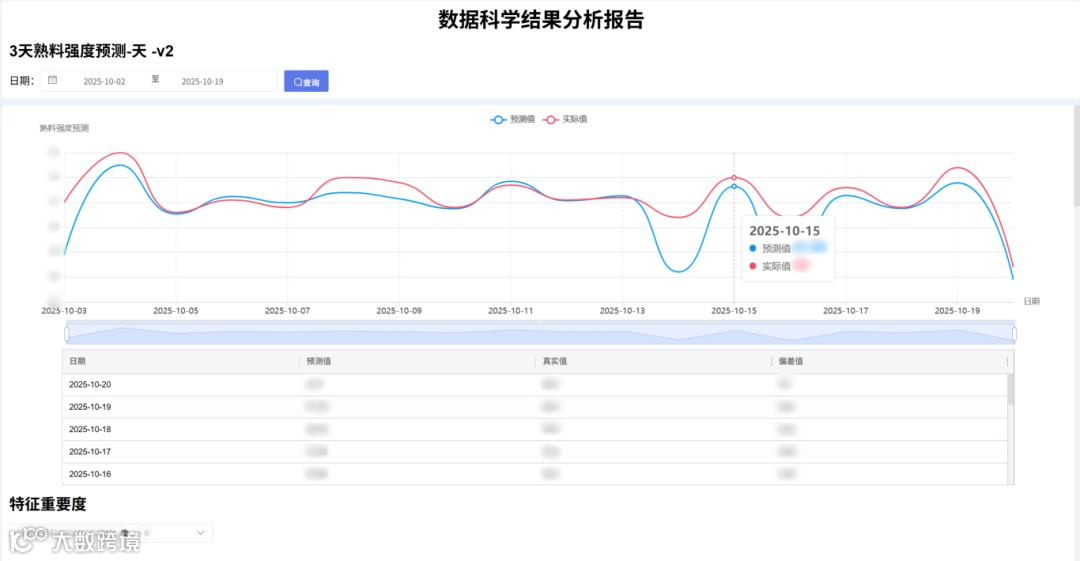The height and width of the screenshot is (561, 1080).
Task: Select the end date field 2025-10-19
Action: coord(202,81)
